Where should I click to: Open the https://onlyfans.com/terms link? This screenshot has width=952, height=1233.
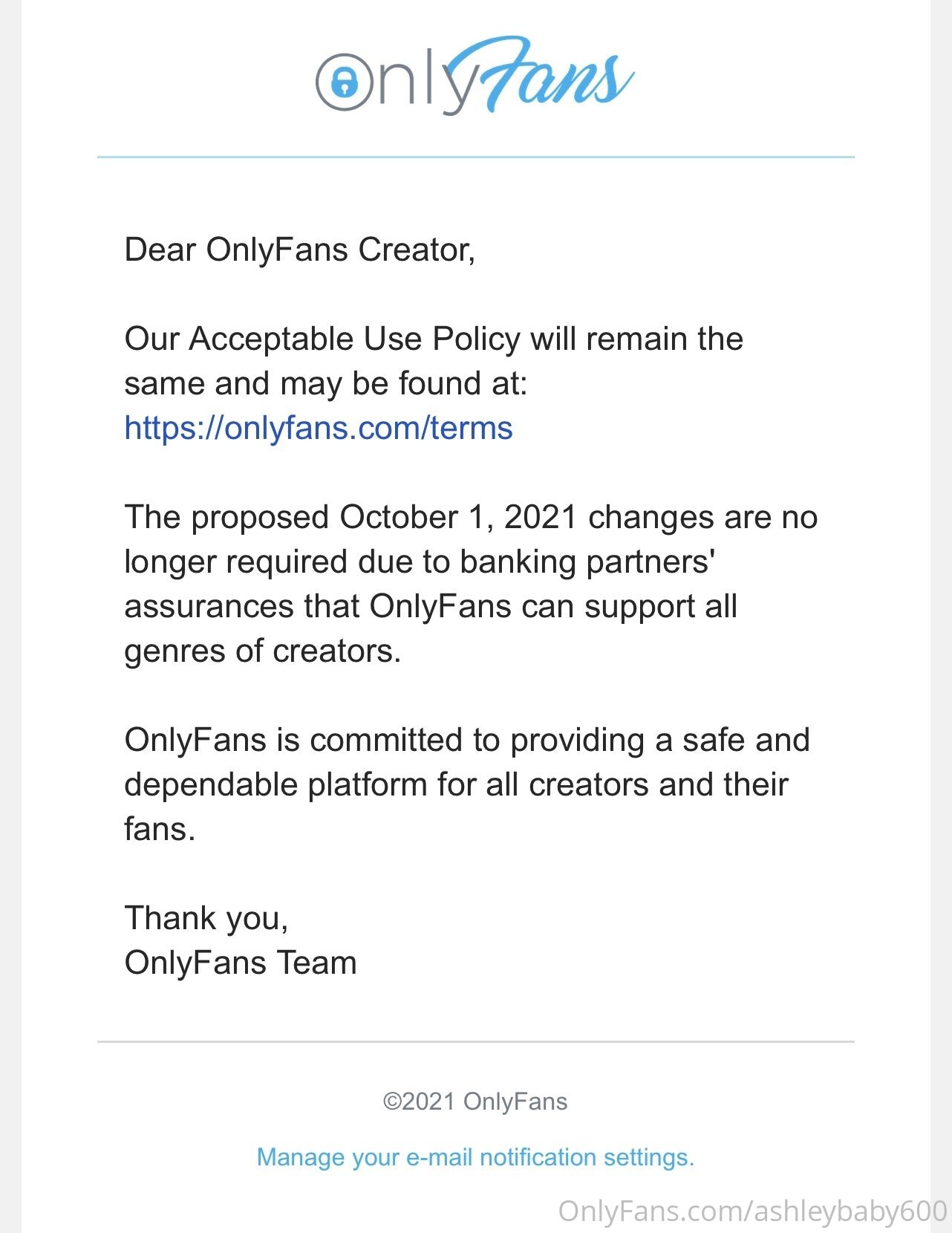pyautogui.click(x=319, y=429)
